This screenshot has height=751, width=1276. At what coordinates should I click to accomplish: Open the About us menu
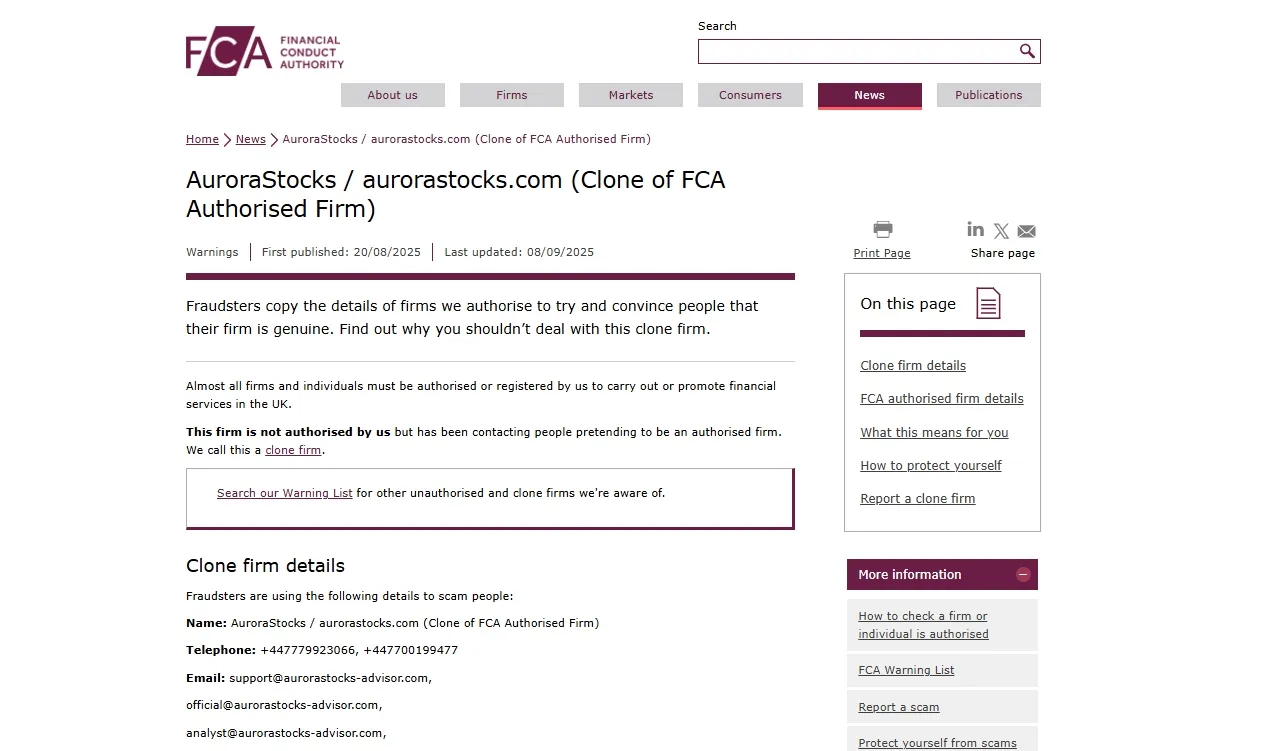click(392, 95)
